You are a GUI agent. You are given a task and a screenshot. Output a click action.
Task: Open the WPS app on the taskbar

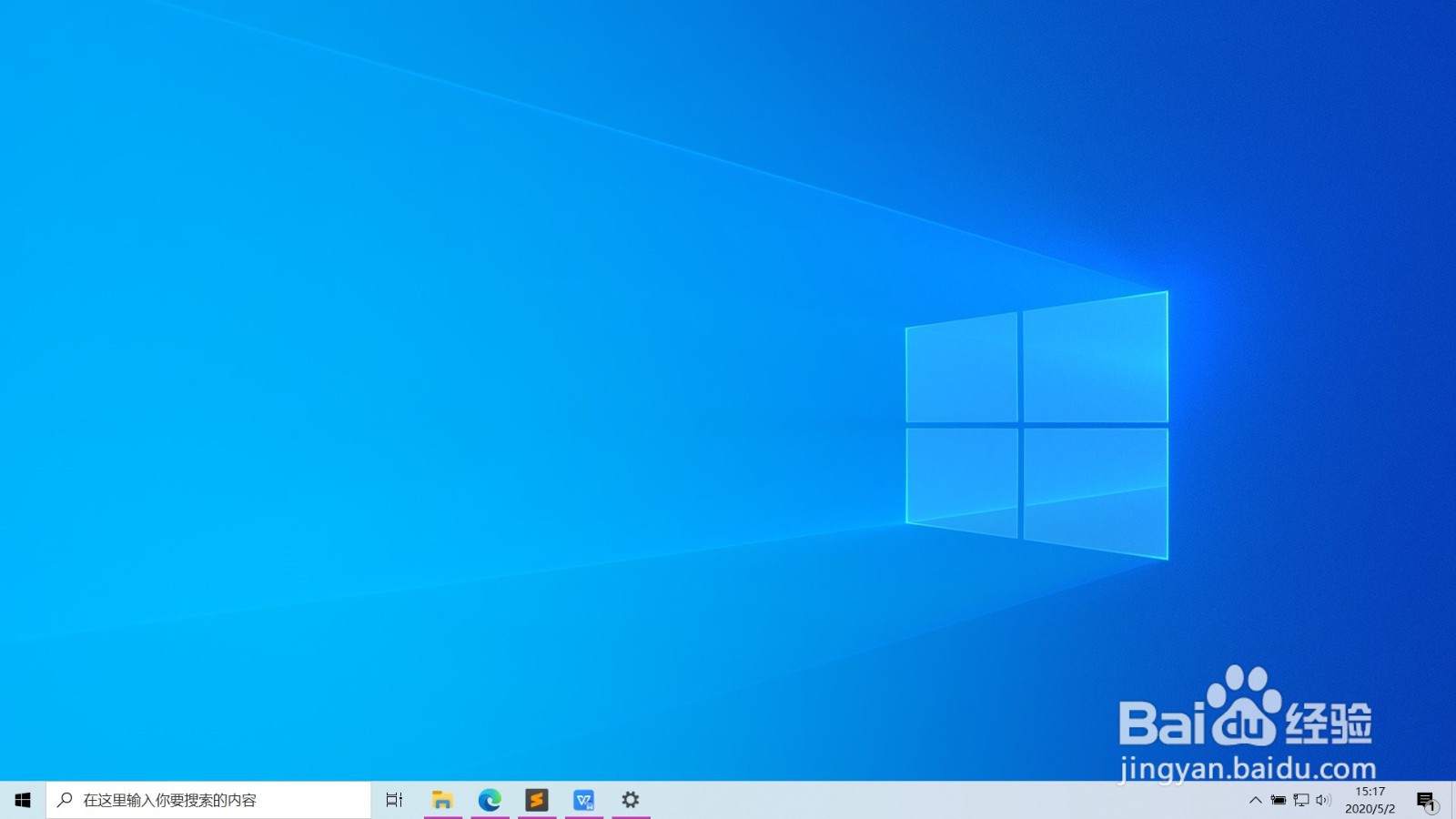pyautogui.click(x=584, y=800)
